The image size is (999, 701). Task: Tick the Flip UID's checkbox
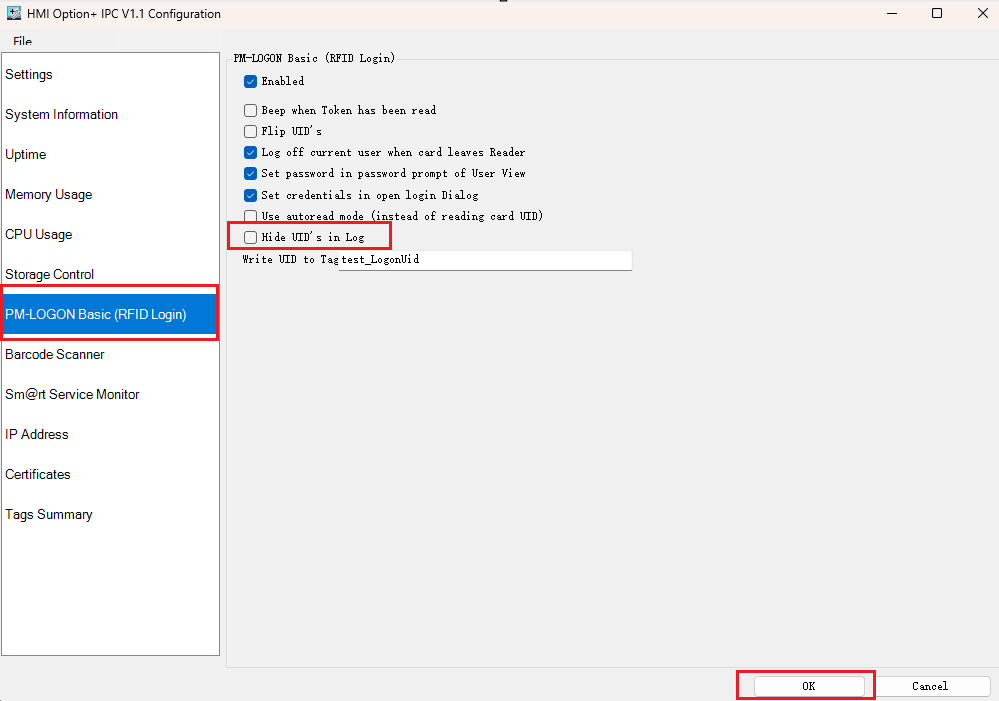(x=251, y=131)
